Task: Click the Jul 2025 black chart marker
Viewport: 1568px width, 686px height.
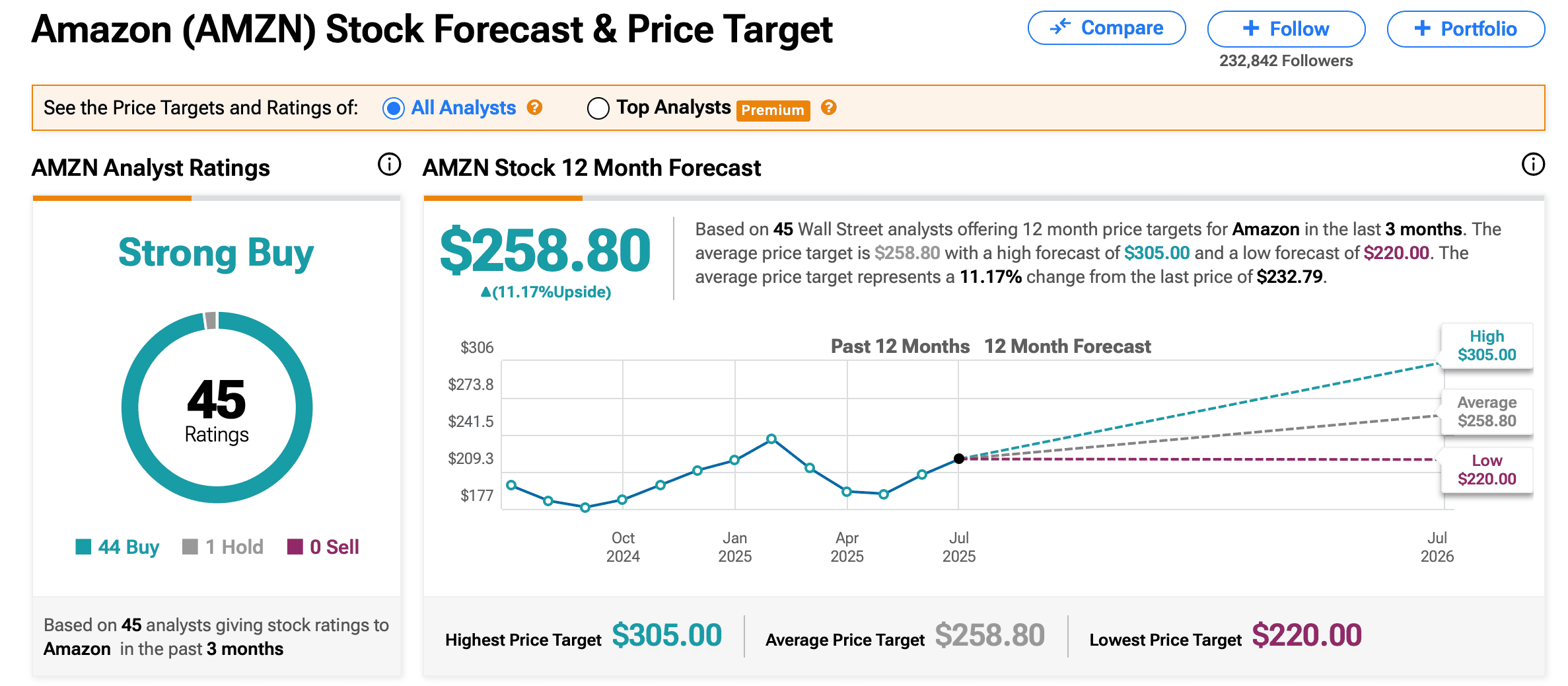Action: [x=959, y=459]
